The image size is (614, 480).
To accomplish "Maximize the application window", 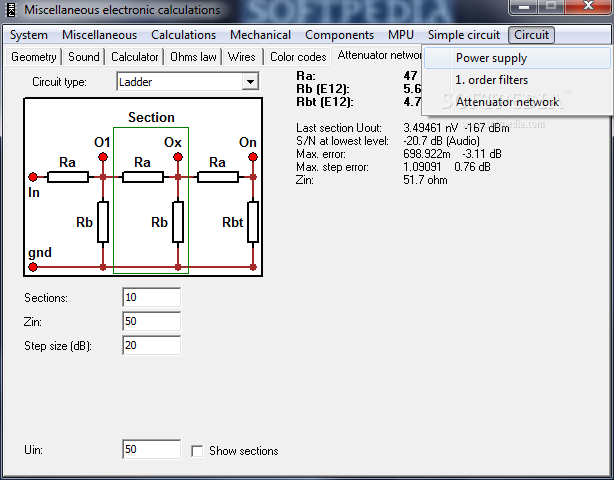I will tap(551, 7).
